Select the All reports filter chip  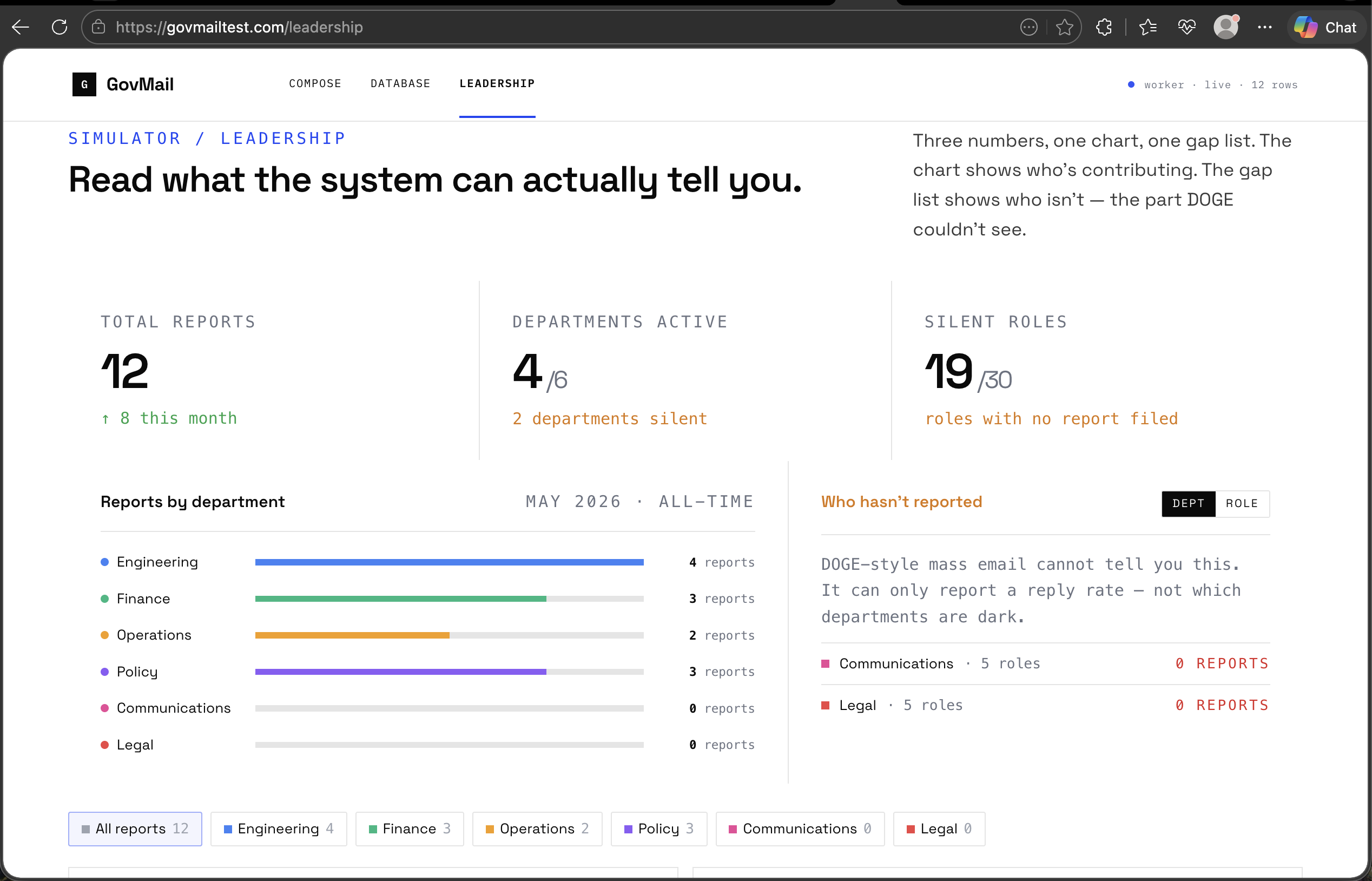coord(135,829)
